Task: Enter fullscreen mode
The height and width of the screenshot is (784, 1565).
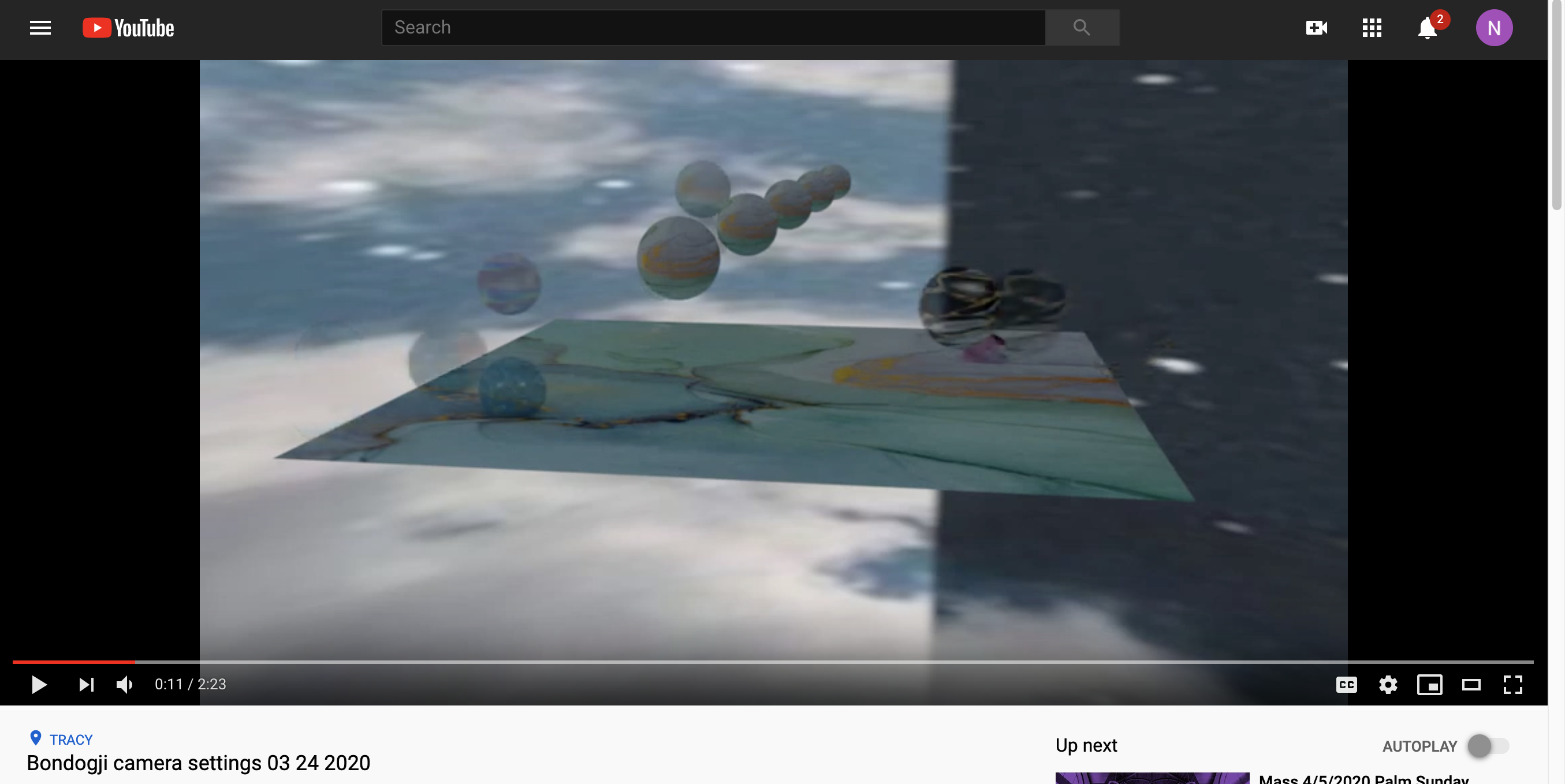Action: pos(1513,684)
